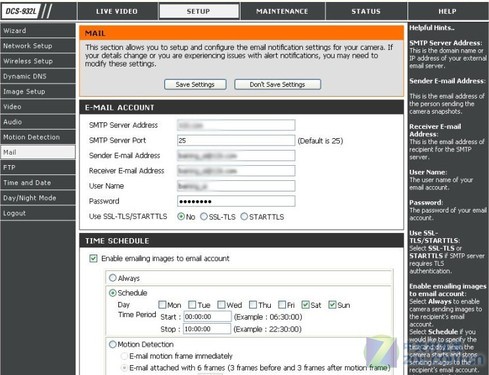Open Wizard in the sidebar

[38, 31]
